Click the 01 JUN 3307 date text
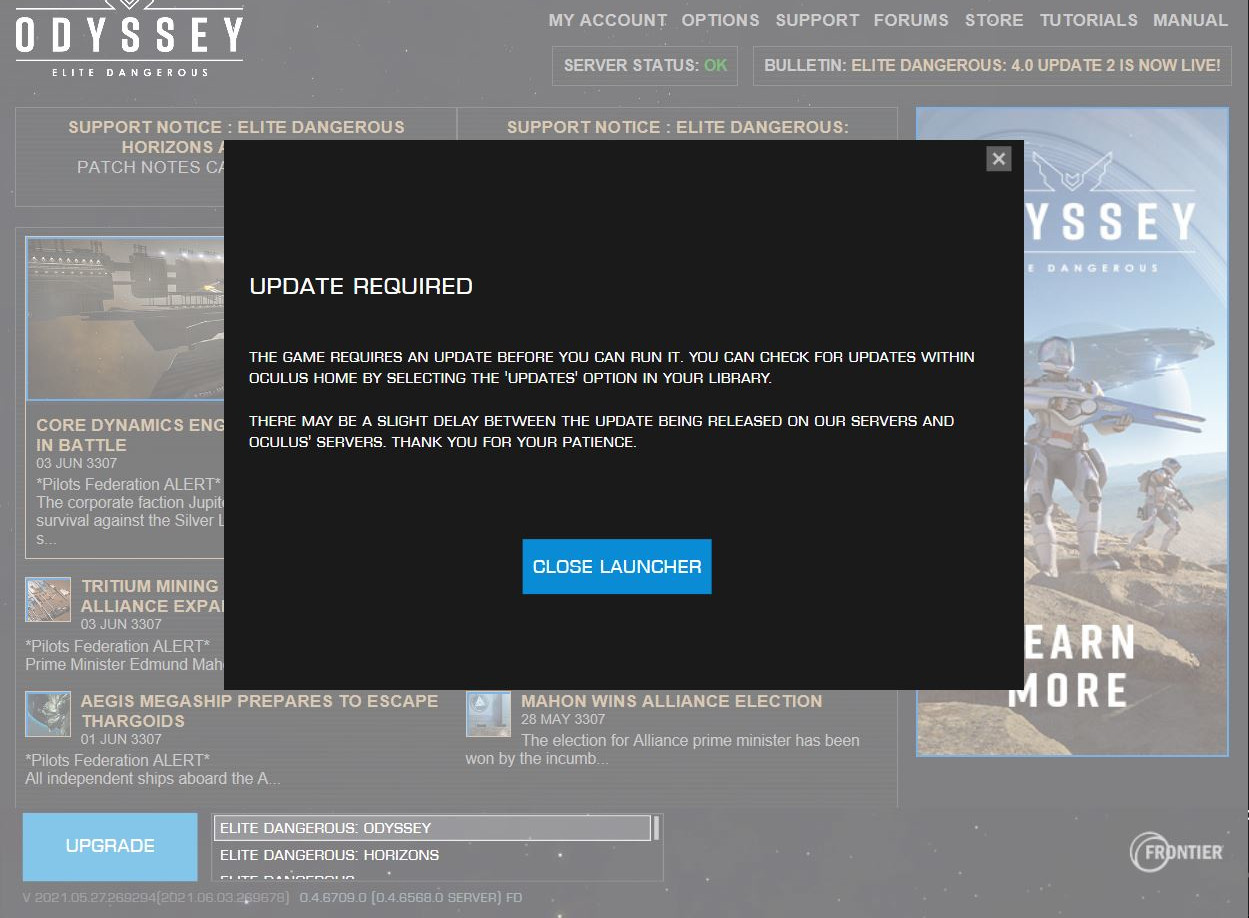 tap(121, 739)
